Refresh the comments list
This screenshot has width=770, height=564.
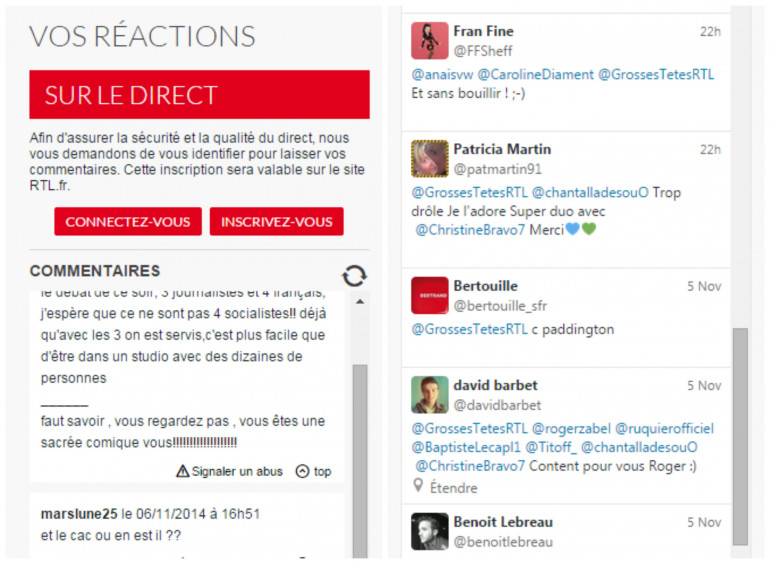354,275
